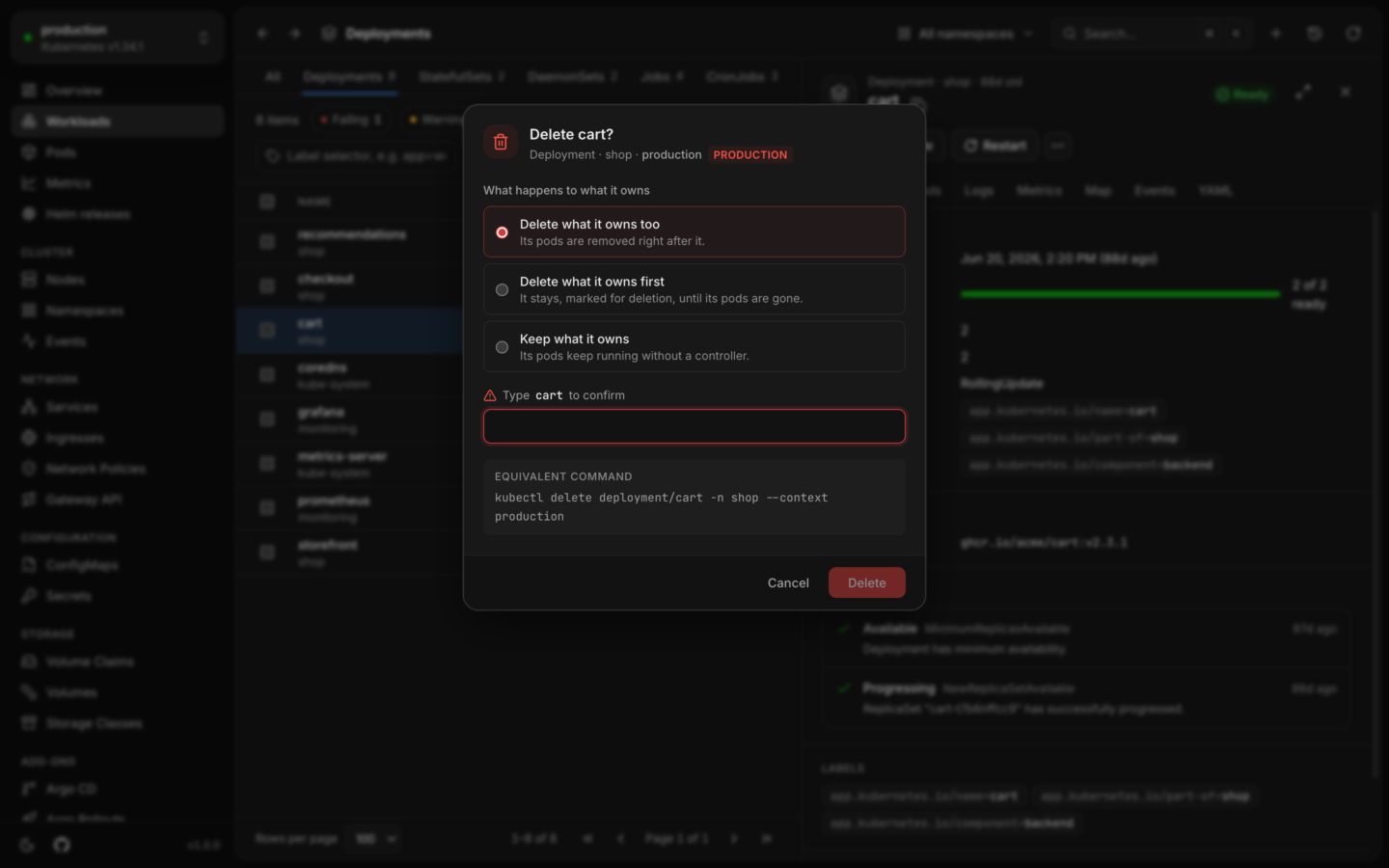Open Helm releases in the sidebar
The width and height of the screenshot is (1389, 868).
click(x=118, y=214)
